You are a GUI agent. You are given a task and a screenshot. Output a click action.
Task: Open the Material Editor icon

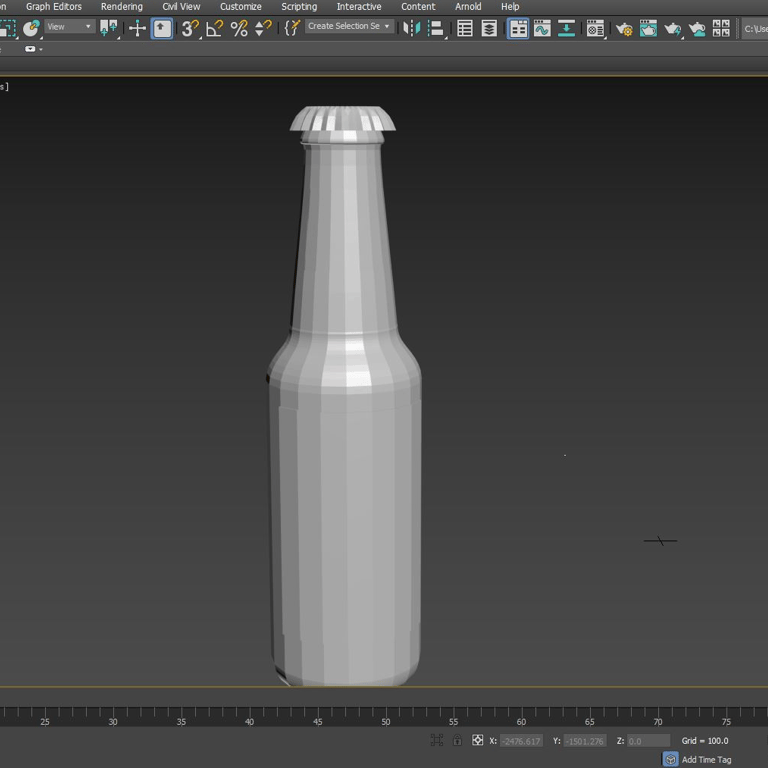point(595,28)
